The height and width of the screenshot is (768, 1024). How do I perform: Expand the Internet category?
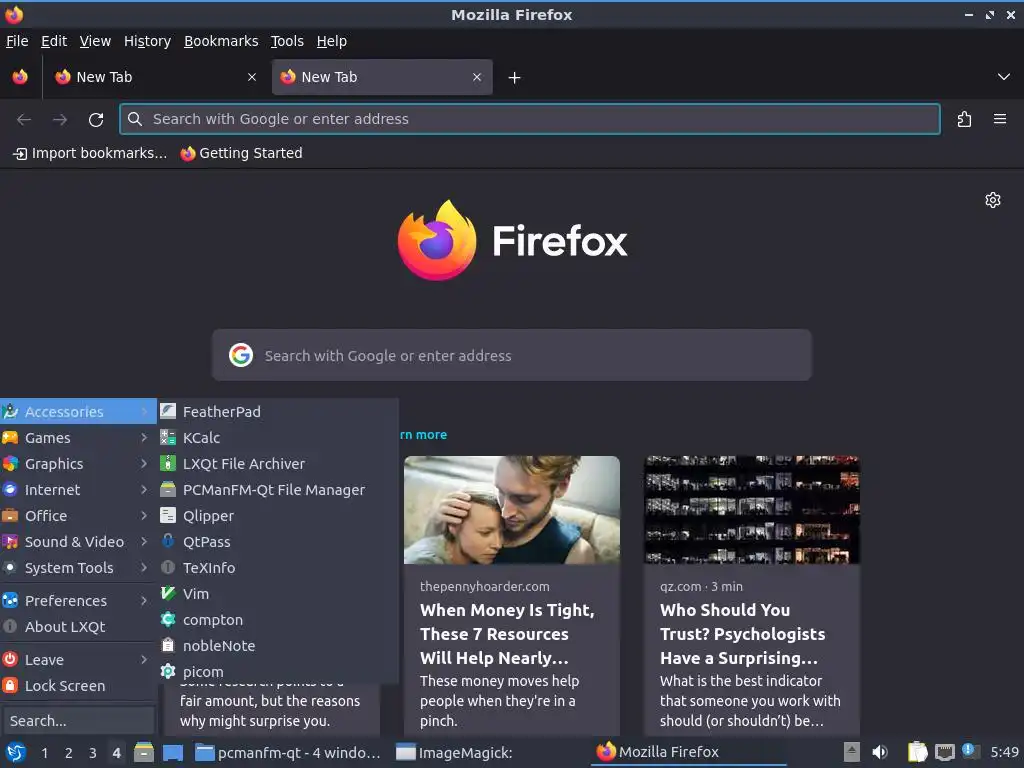(x=78, y=490)
